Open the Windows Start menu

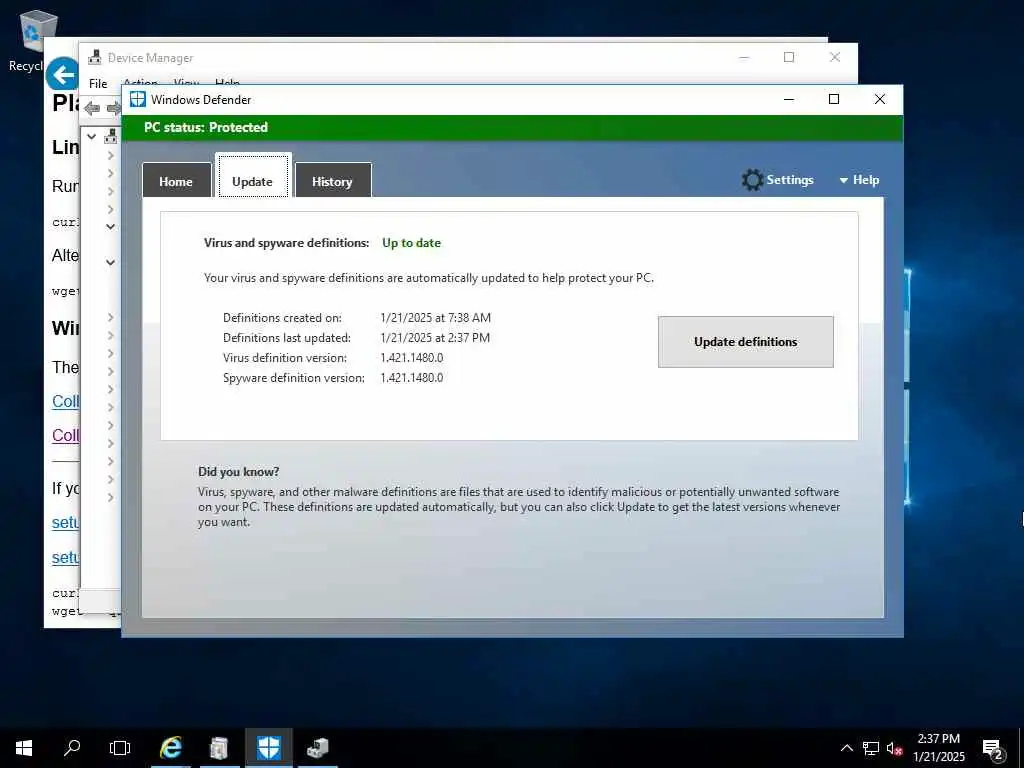pos(24,748)
